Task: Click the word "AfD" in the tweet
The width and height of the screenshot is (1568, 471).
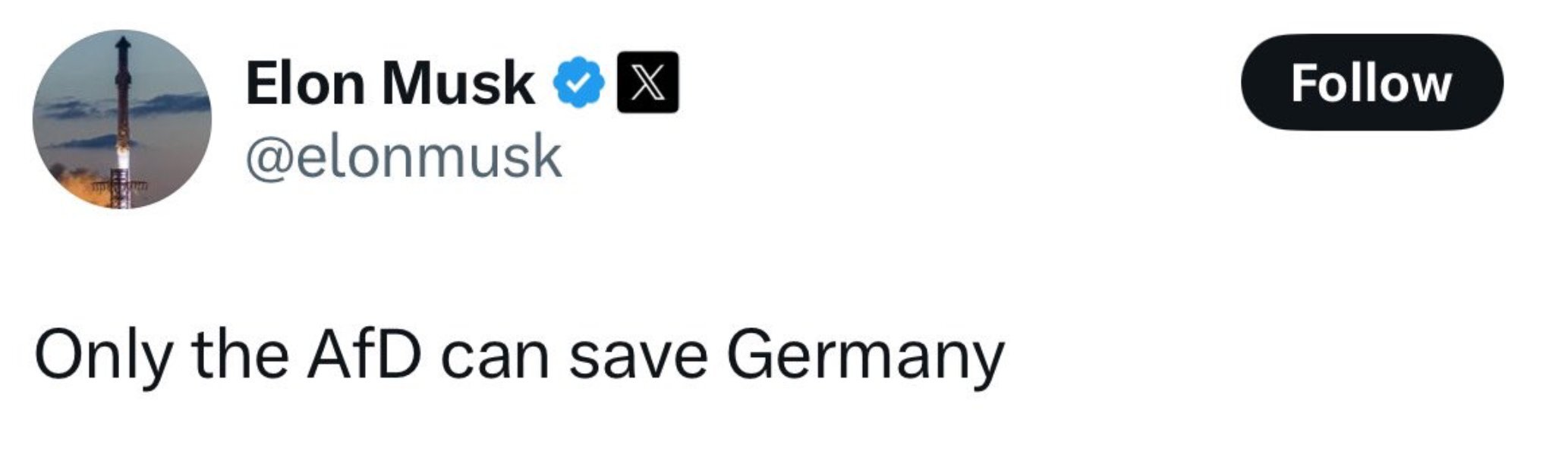Action: (x=364, y=355)
